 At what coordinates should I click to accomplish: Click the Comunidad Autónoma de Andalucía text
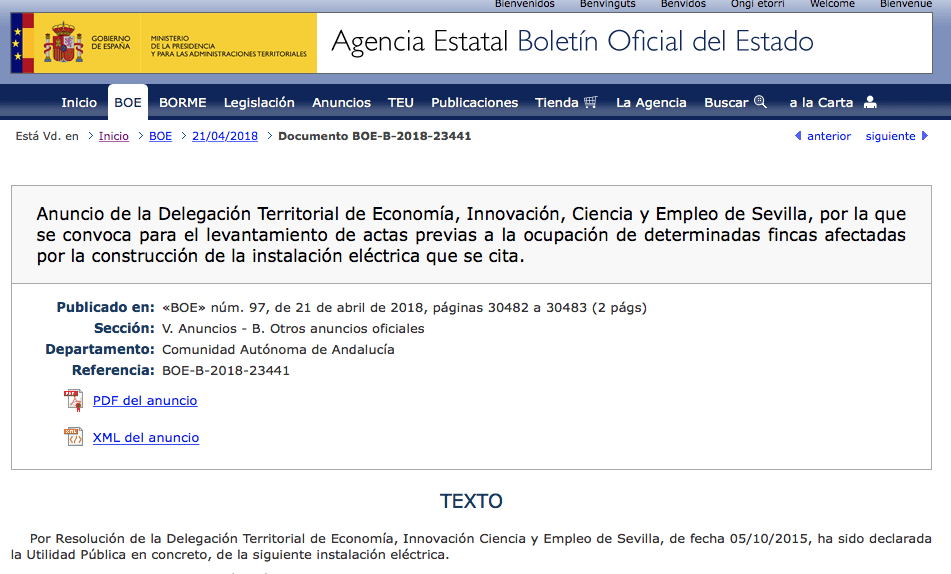[x=278, y=349]
